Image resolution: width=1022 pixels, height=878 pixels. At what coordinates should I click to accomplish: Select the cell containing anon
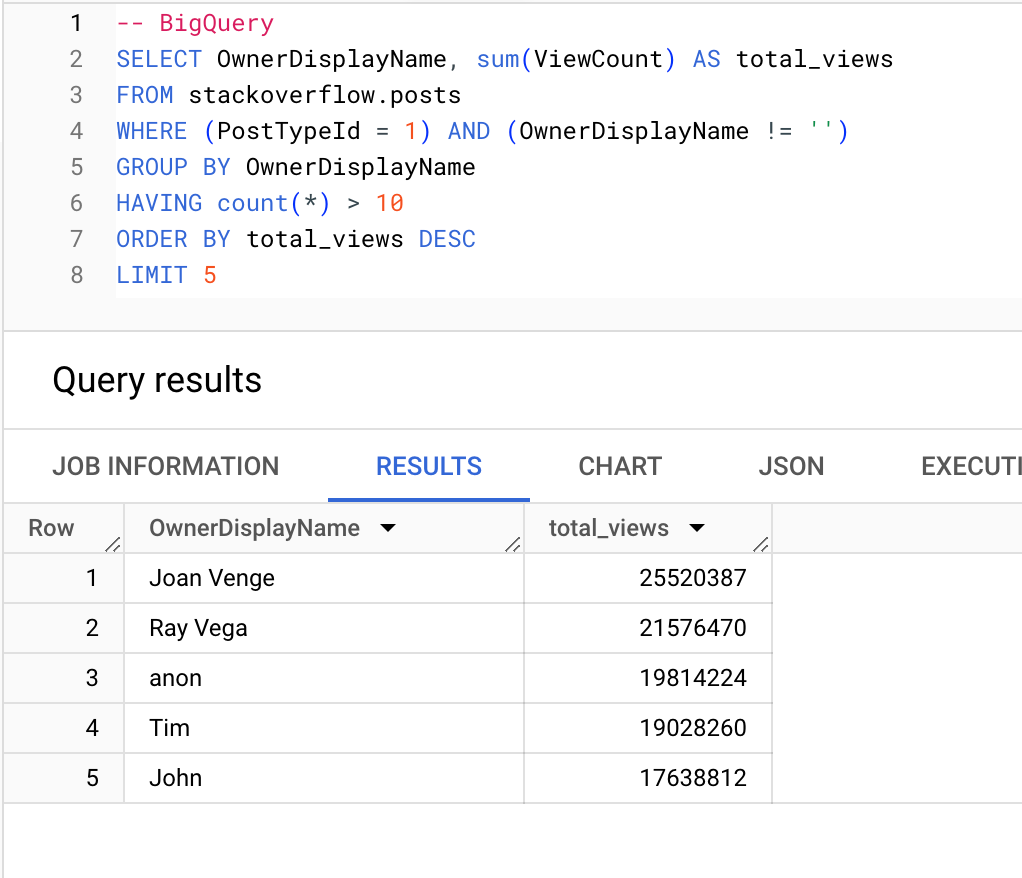176,678
